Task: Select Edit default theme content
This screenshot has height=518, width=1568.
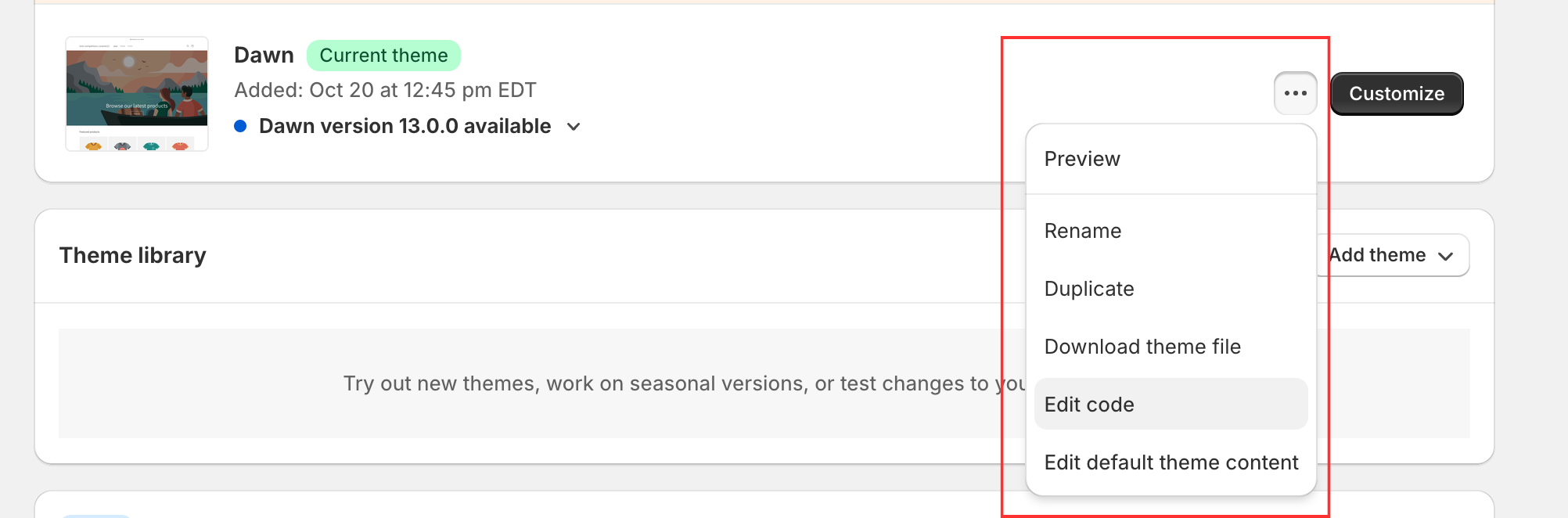Action: click(1171, 462)
